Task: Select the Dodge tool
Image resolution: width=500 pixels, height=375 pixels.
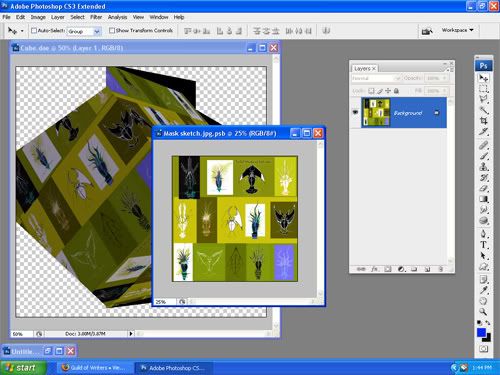Action: pos(483,220)
